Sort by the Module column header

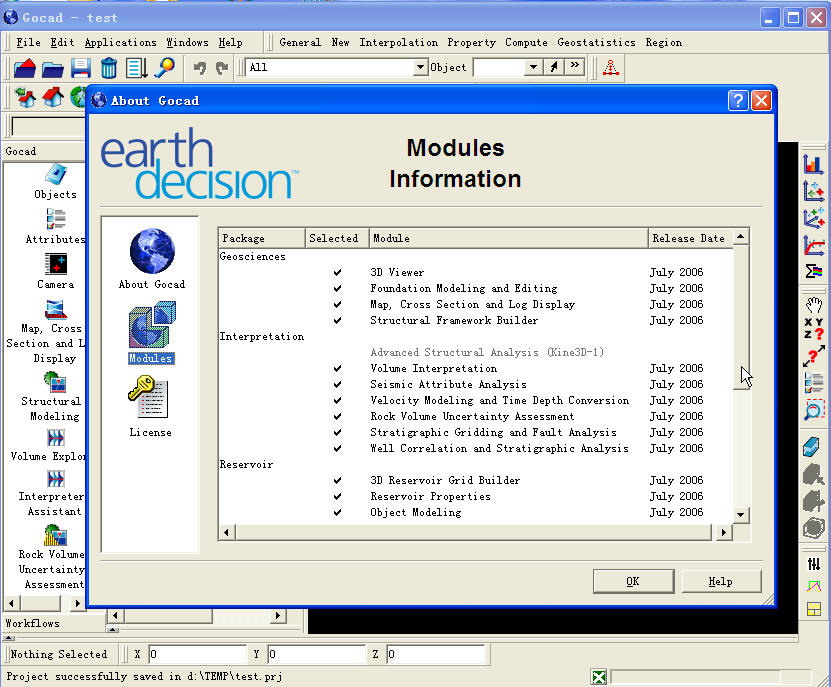tap(508, 239)
